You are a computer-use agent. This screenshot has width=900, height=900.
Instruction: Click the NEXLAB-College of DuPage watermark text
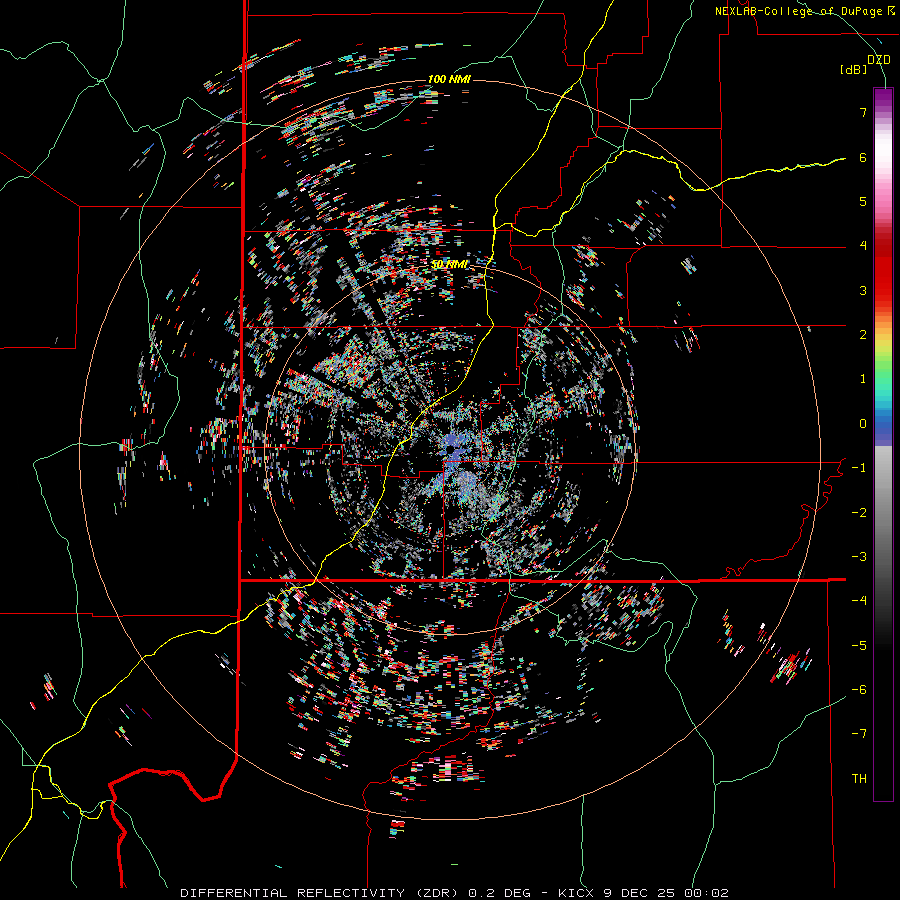click(804, 11)
